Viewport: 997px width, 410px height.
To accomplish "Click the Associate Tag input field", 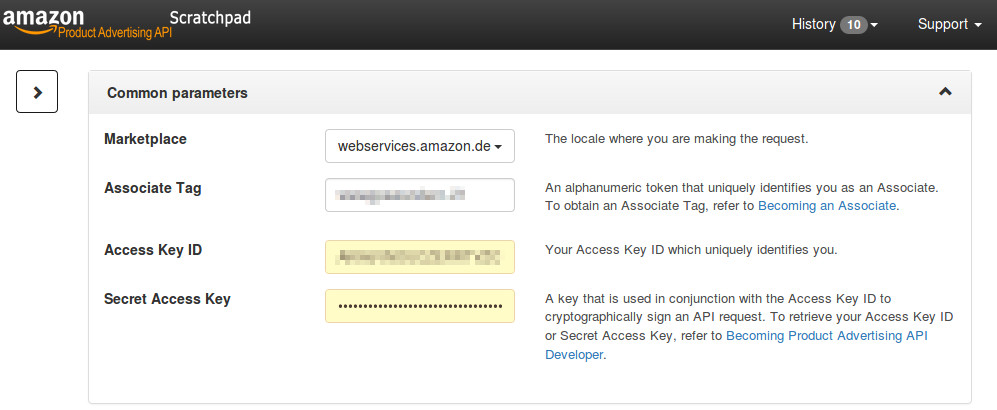I will click(x=420, y=195).
